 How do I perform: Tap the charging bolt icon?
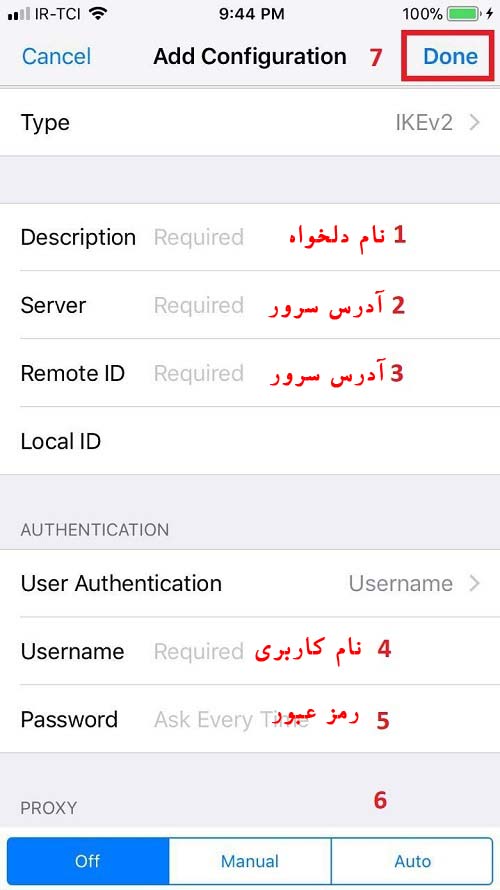pos(490,14)
